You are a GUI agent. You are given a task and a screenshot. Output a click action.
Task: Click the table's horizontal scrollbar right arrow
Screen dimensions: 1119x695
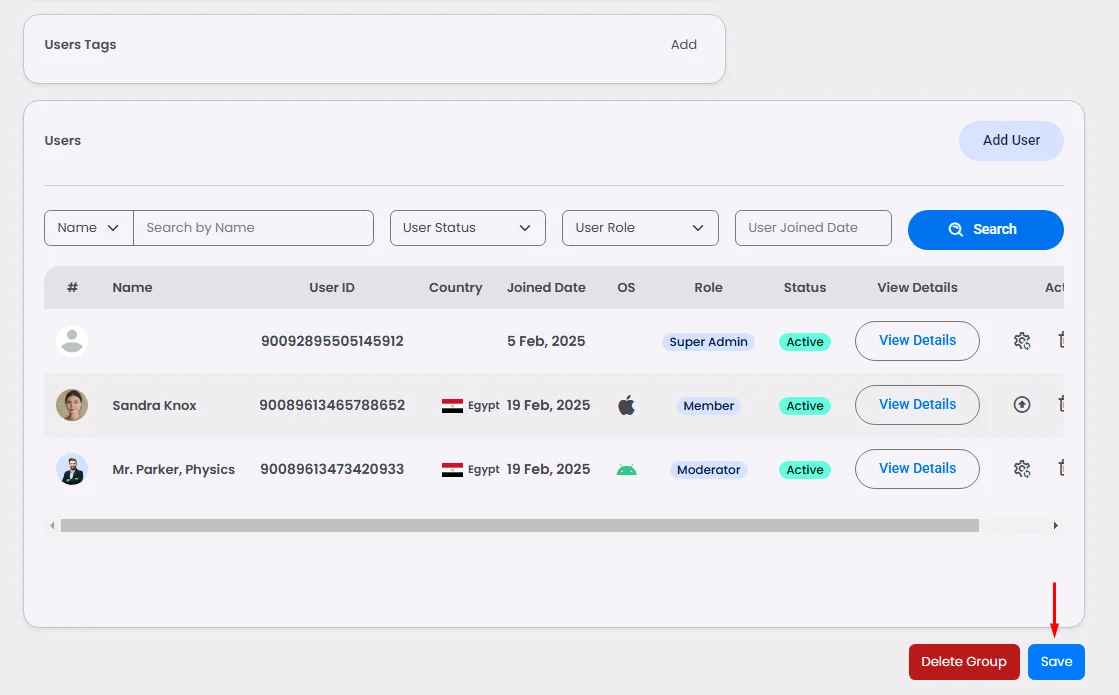tap(1055, 525)
